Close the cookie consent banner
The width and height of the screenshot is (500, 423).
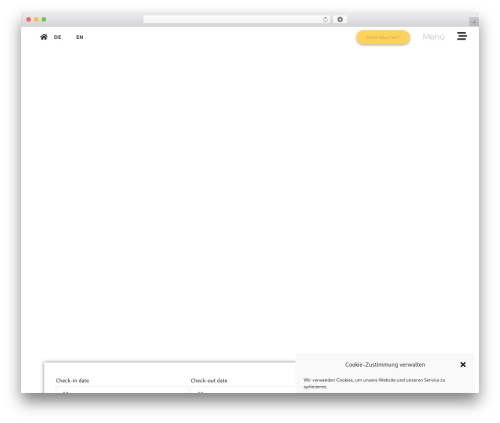point(463,364)
